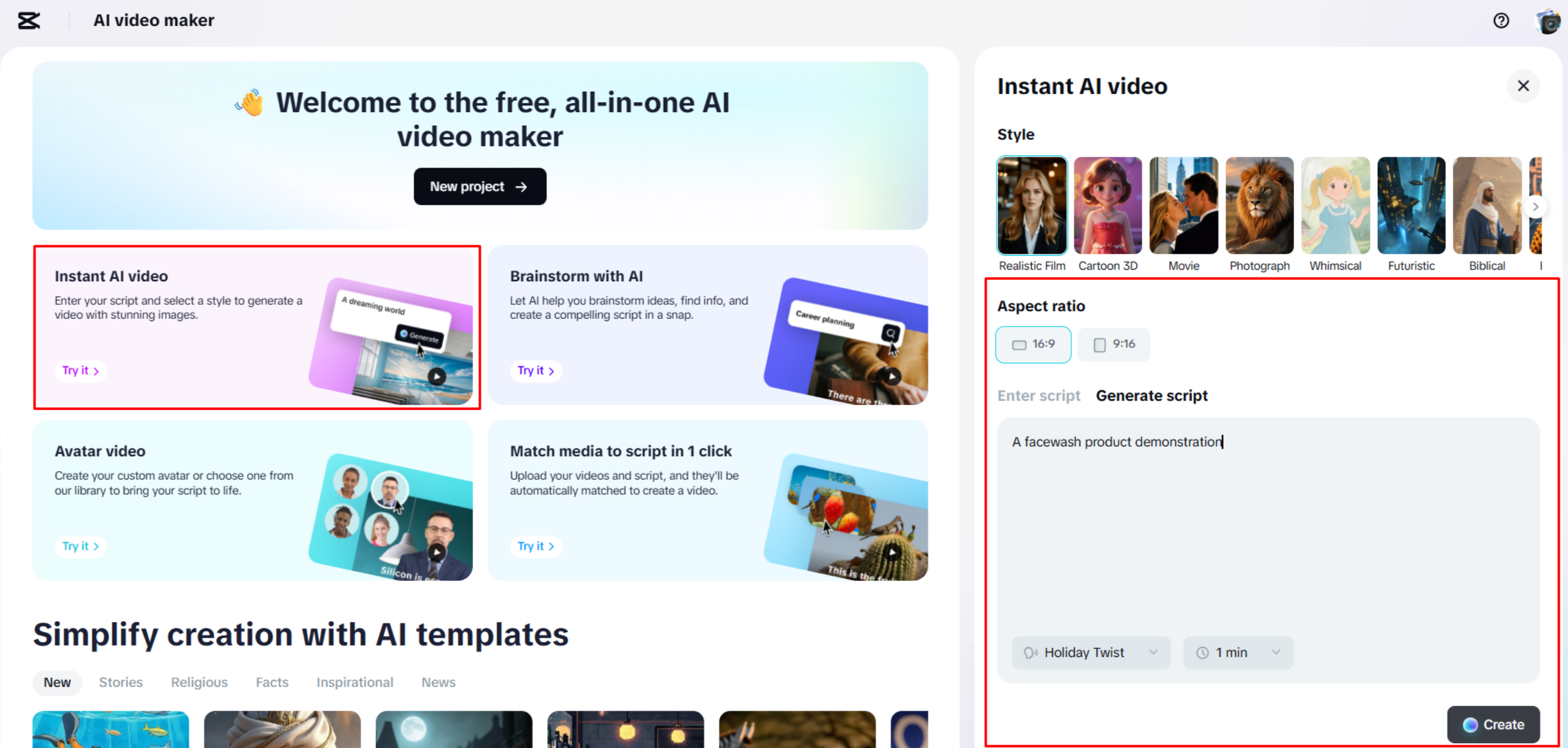Open the 1 min duration dropdown

(x=1238, y=652)
